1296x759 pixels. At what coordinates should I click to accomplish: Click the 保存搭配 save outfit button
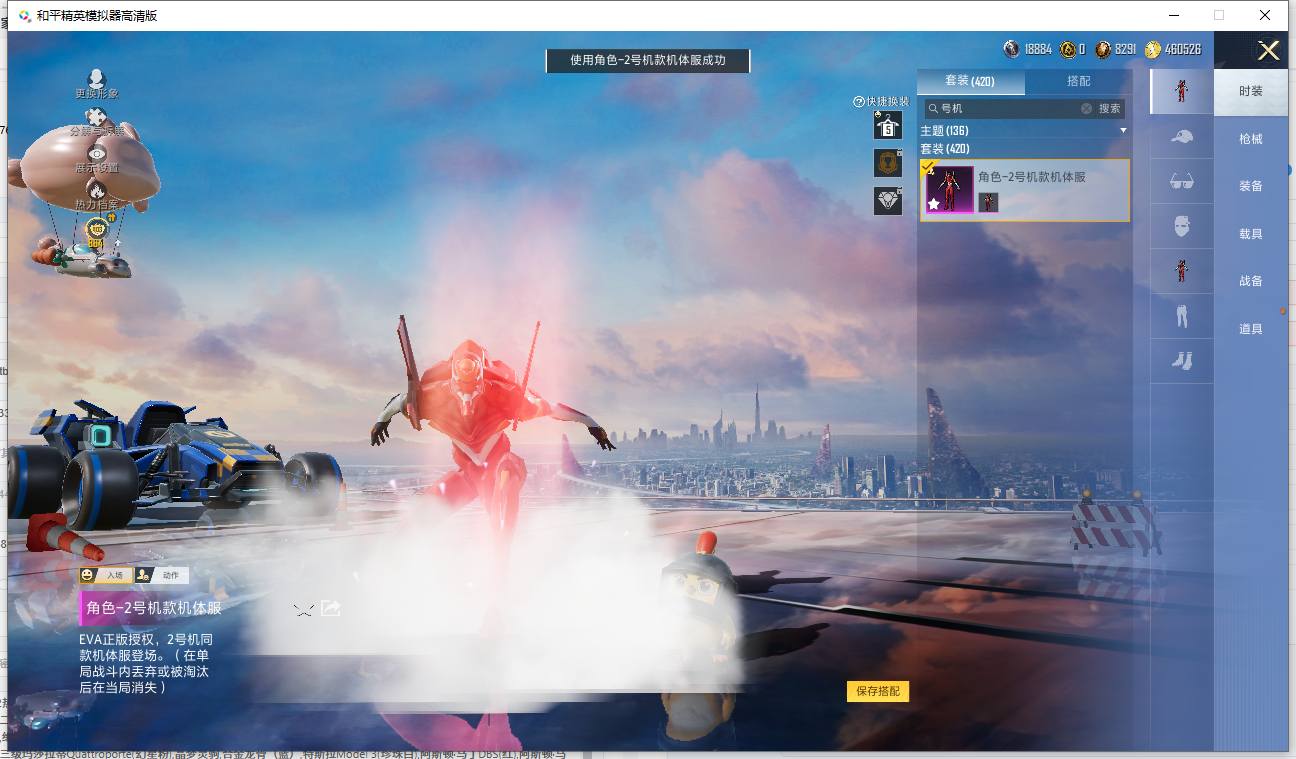(x=878, y=691)
